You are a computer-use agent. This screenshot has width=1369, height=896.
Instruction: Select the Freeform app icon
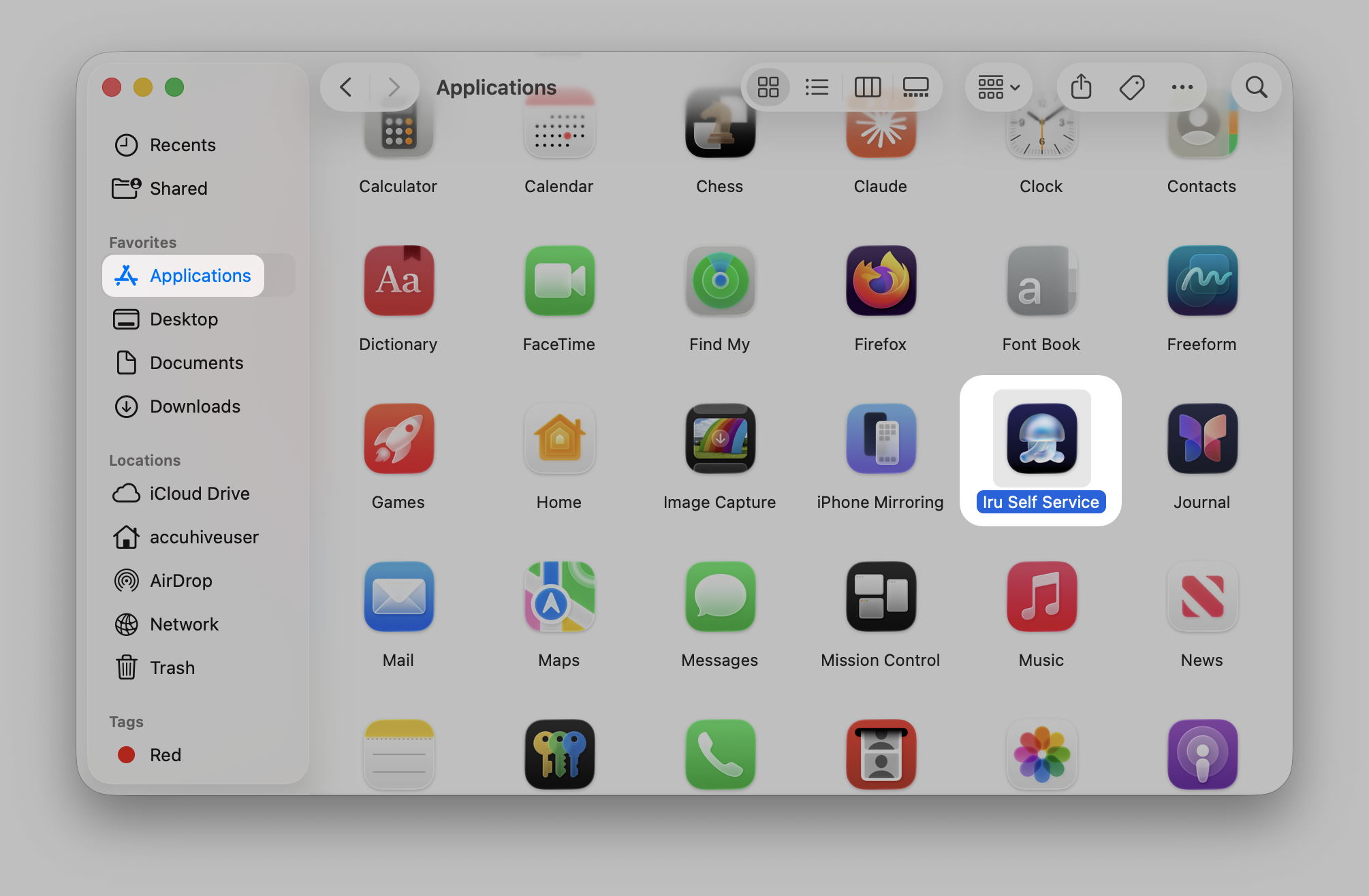coord(1202,281)
